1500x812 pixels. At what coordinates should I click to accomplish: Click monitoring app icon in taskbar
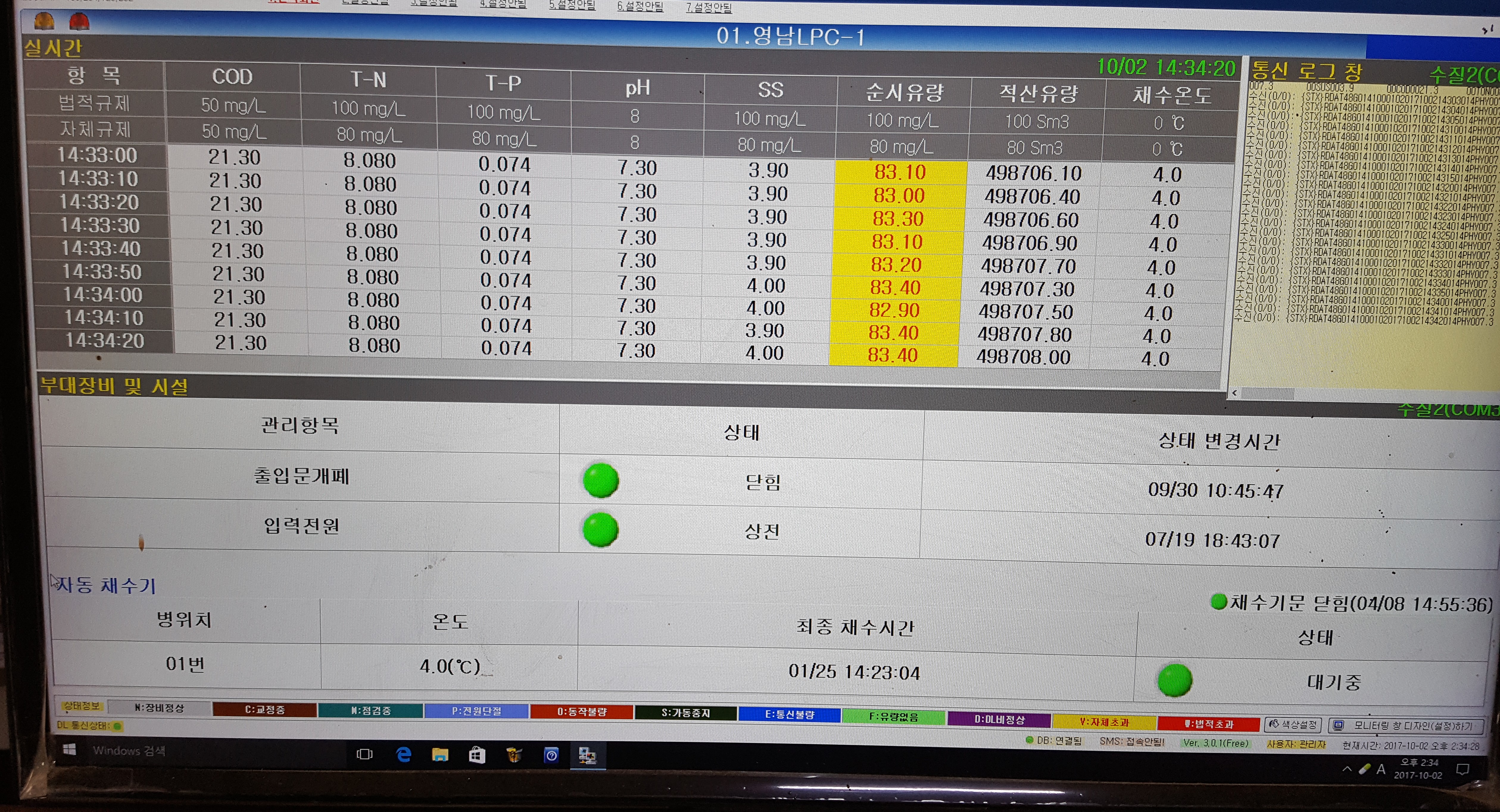click(587, 756)
